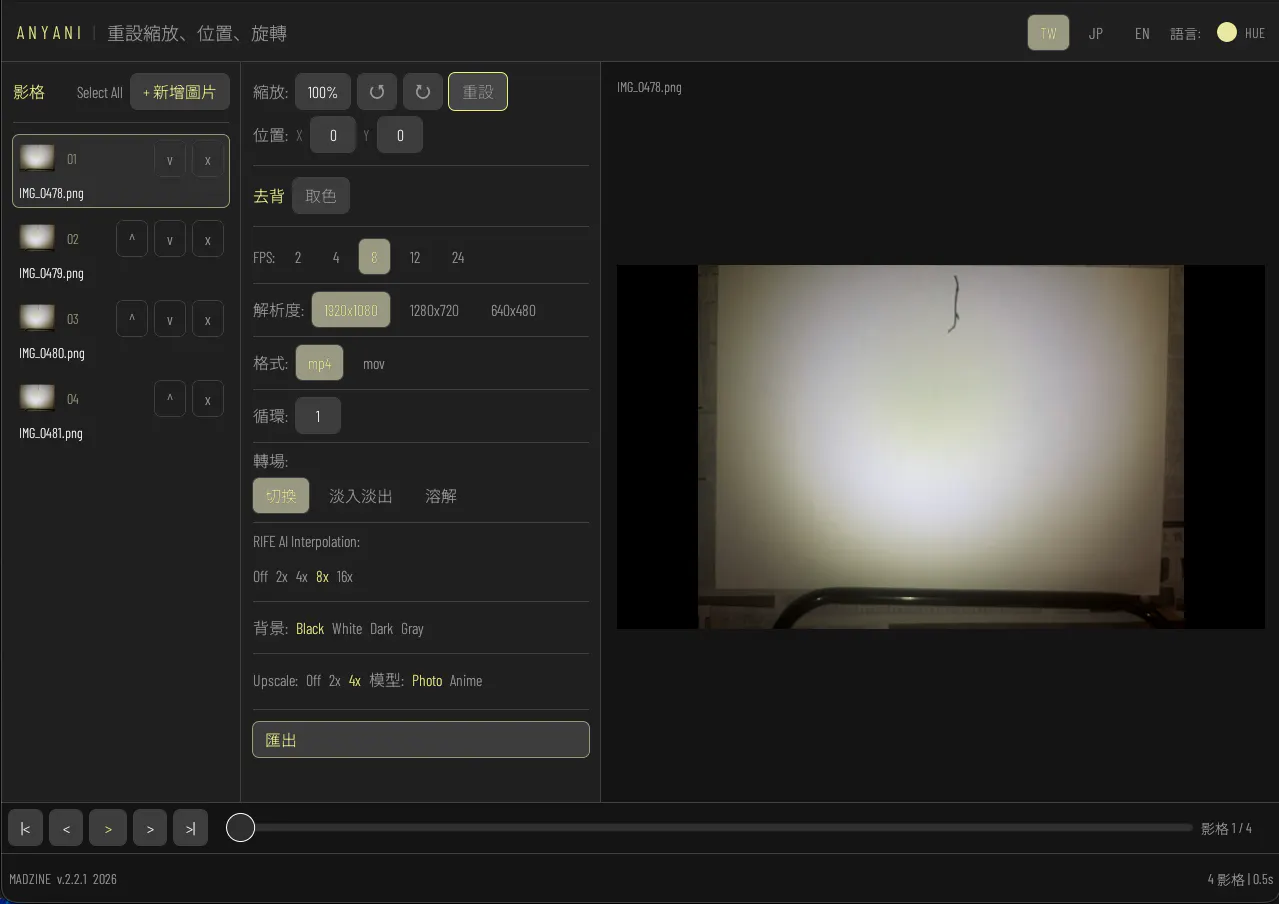Set RIFE interpolation to 2x
Viewport: 1279px width, 904px height.
tap(282, 576)
